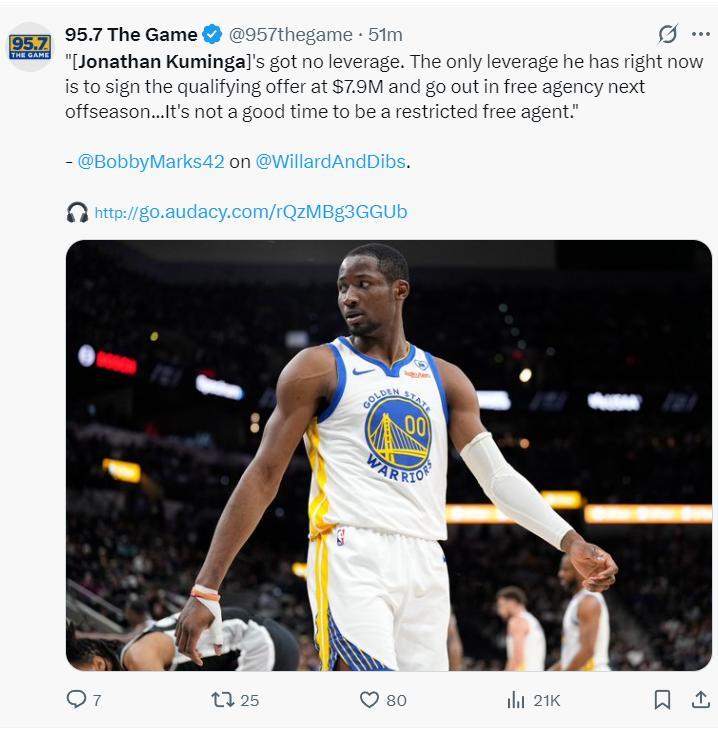The image size is (718, 730).
Task: Click the @957thegame handle
Action: (291, 35)
